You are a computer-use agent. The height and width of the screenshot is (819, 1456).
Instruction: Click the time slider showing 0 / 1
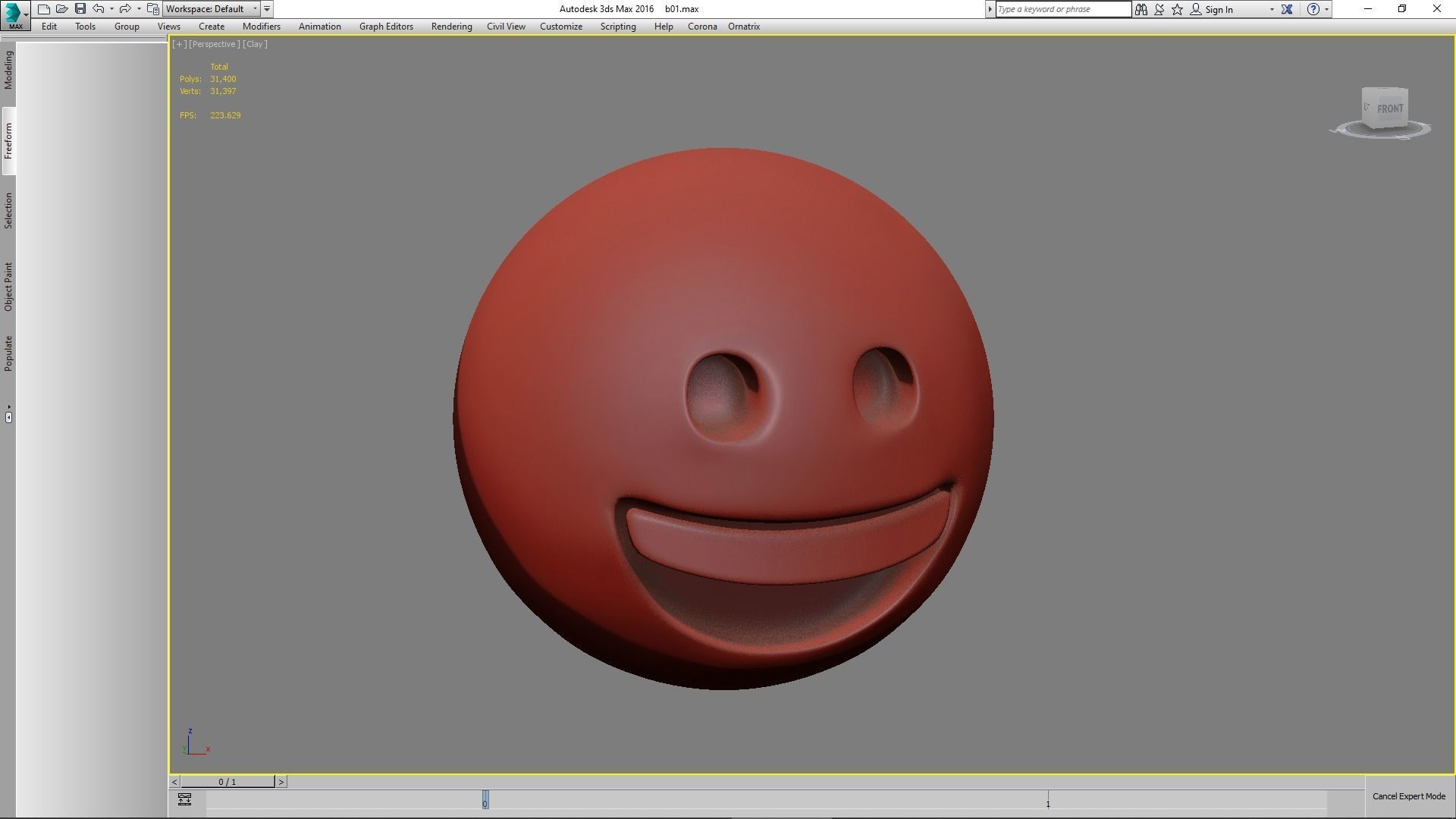click(227, 782)
